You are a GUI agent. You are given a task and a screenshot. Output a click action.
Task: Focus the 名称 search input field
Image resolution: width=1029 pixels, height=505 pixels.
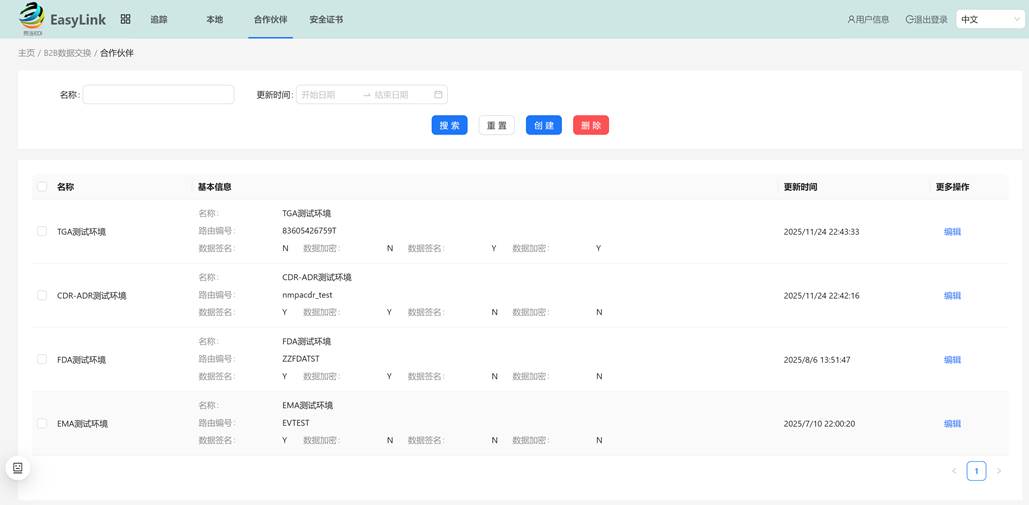coord(158,95)
